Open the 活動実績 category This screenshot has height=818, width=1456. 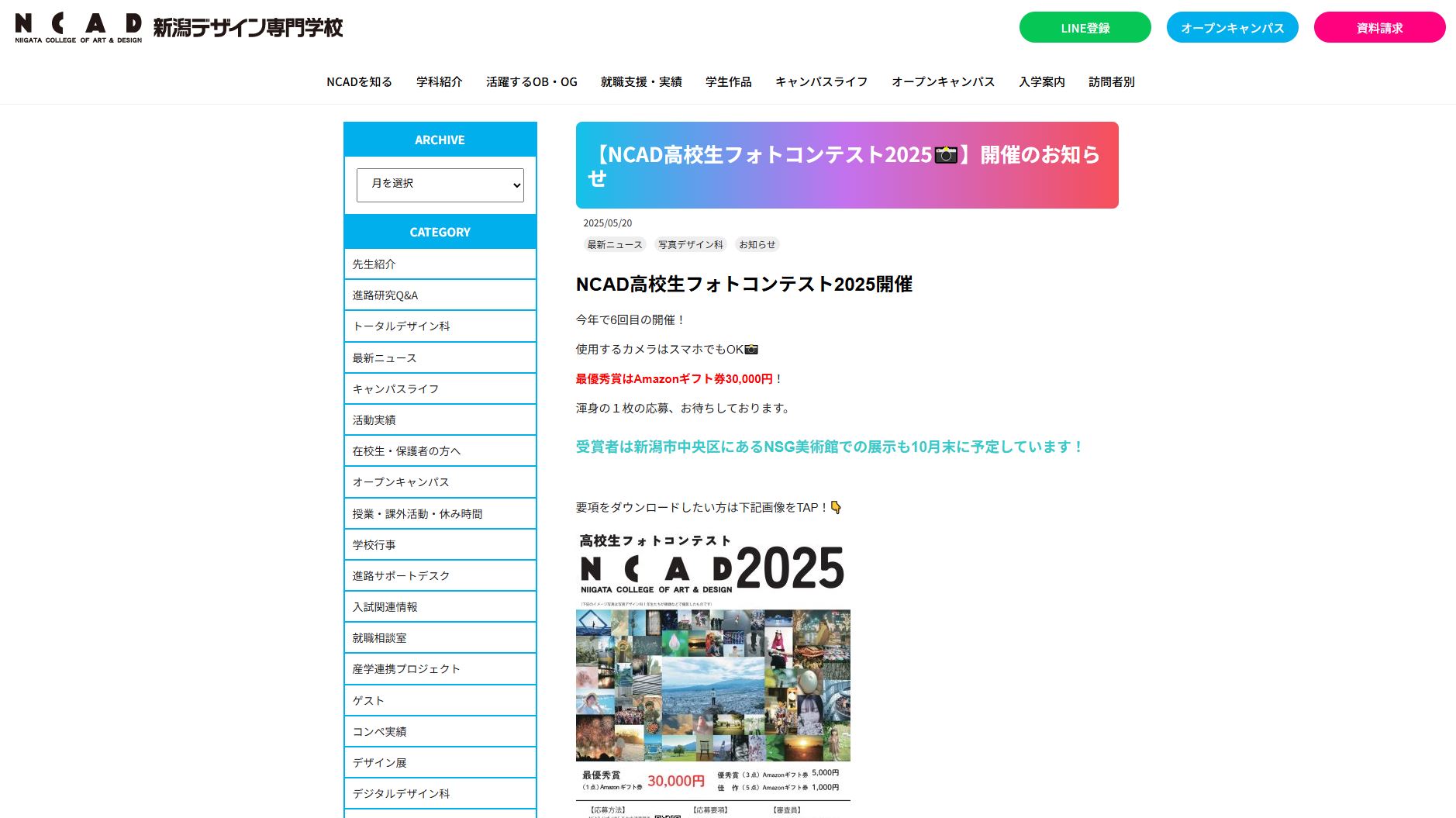(440, 420)
